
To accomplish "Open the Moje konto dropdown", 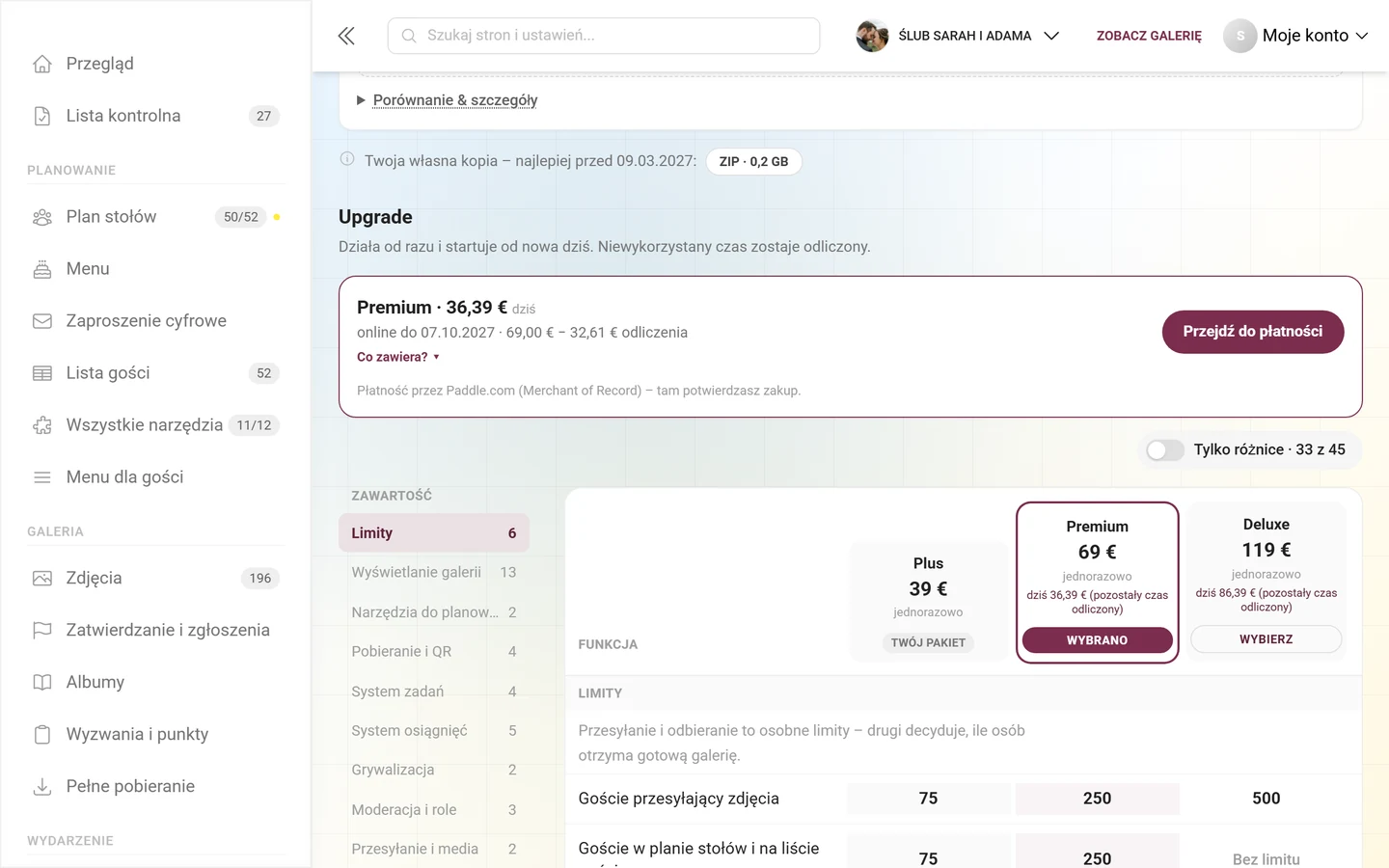I will click(1295, 36).
